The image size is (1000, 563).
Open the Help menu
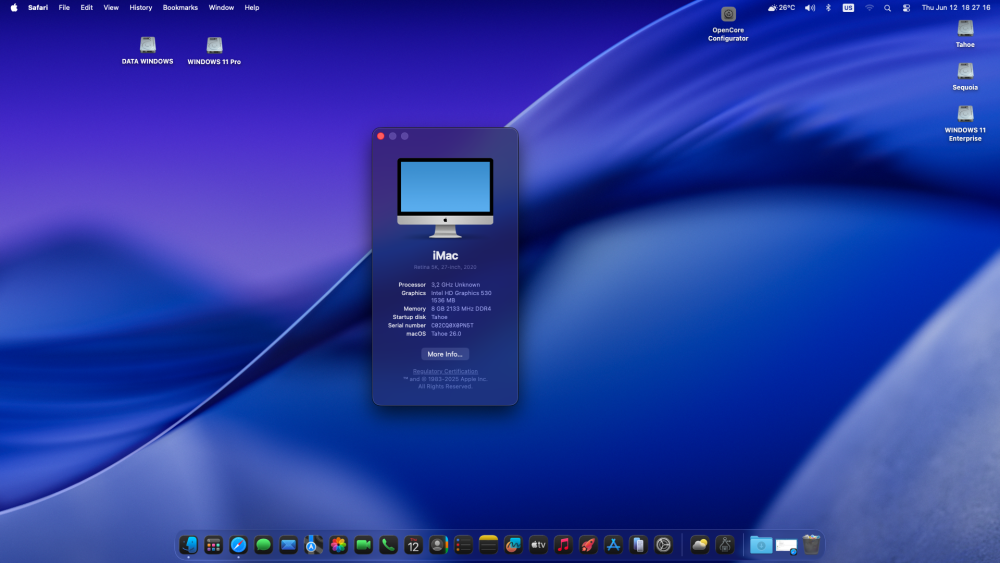point(252,8)
